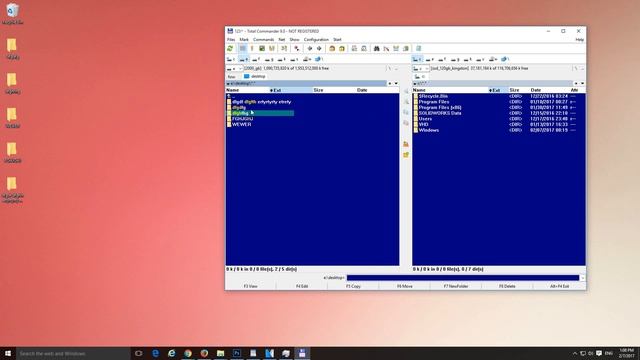Click the forward arrow toolbar icon

(x=319, y=49)
